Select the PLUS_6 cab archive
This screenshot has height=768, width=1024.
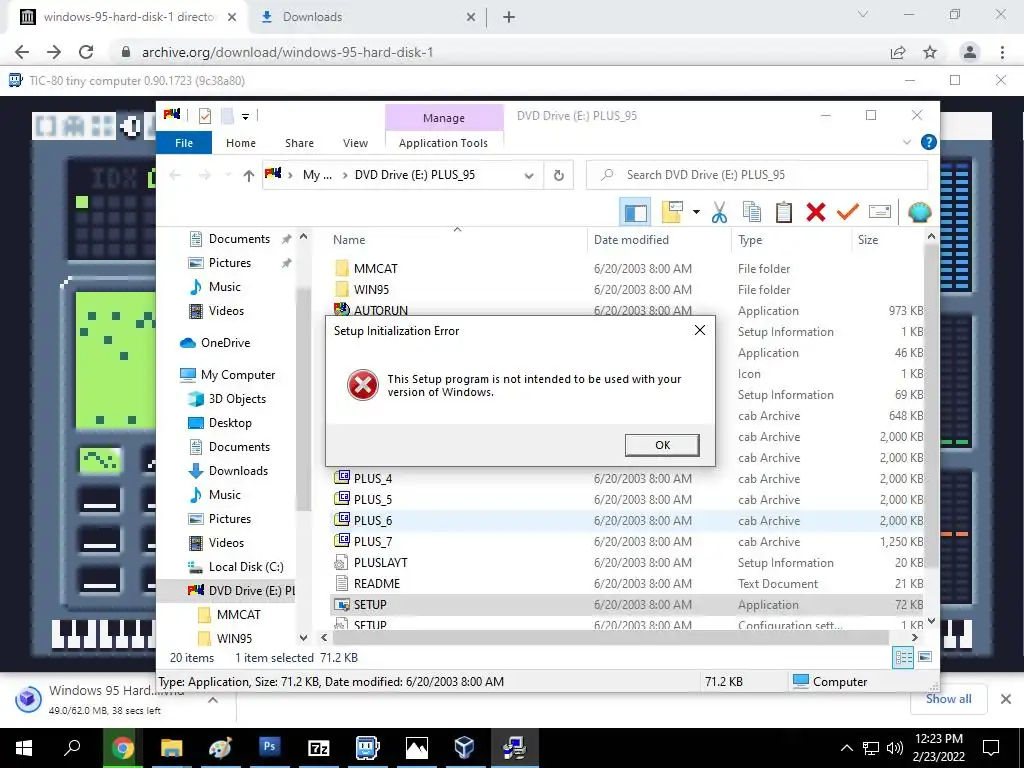point(372,520)
